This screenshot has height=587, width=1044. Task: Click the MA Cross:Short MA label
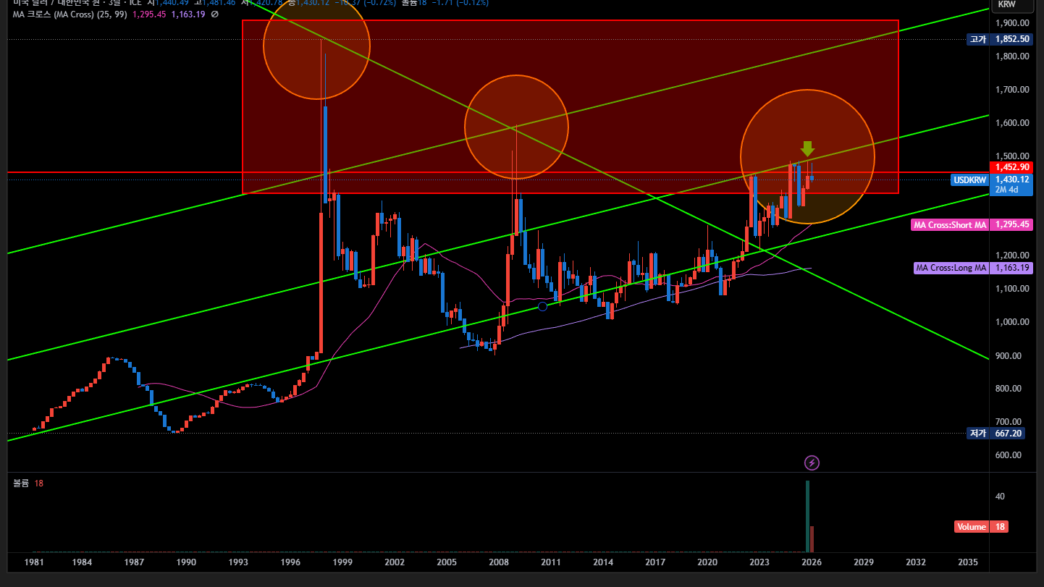[x=948, y=225]
